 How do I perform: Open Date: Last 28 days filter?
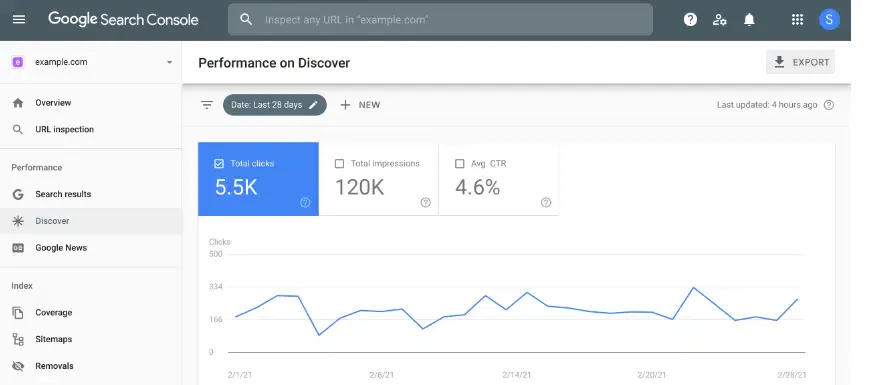[274, 105]
